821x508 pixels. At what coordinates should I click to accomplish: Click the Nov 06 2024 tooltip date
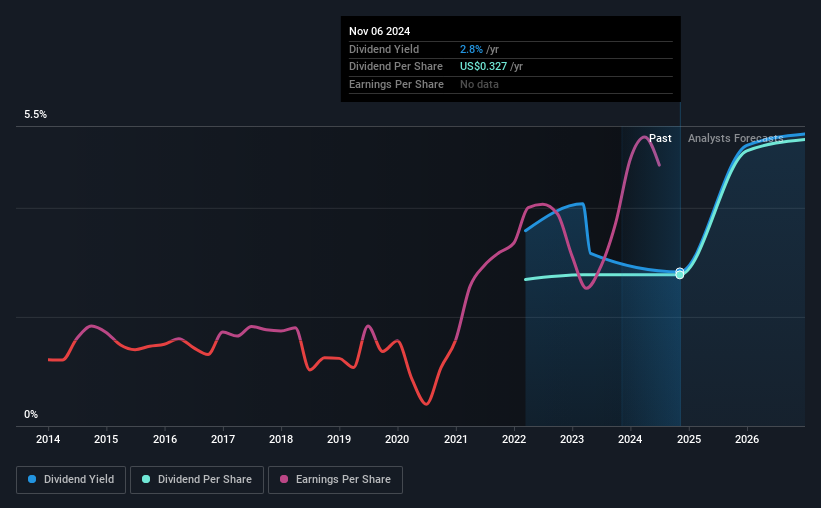[380, 31]
